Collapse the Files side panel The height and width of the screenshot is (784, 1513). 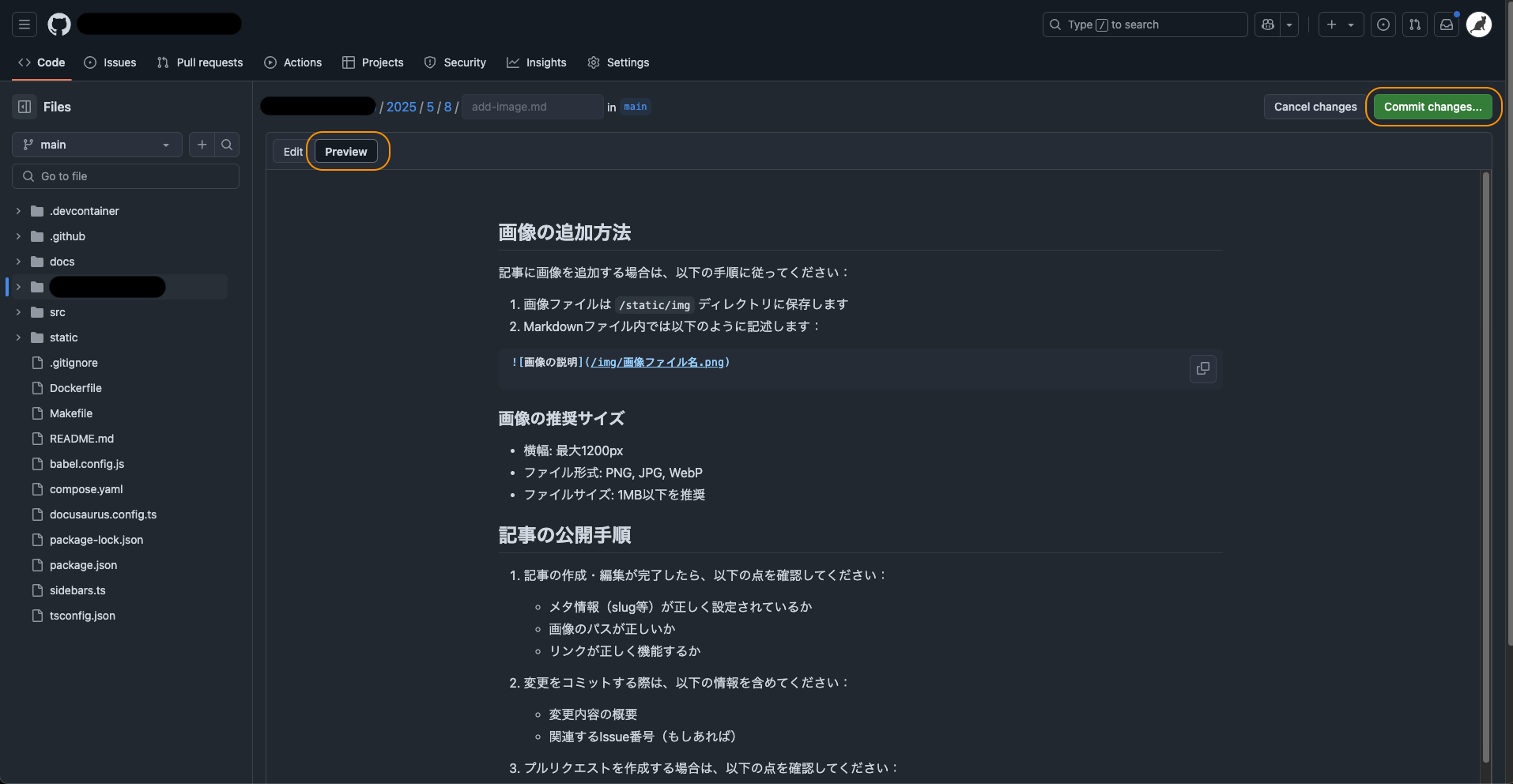coord(25,107)
